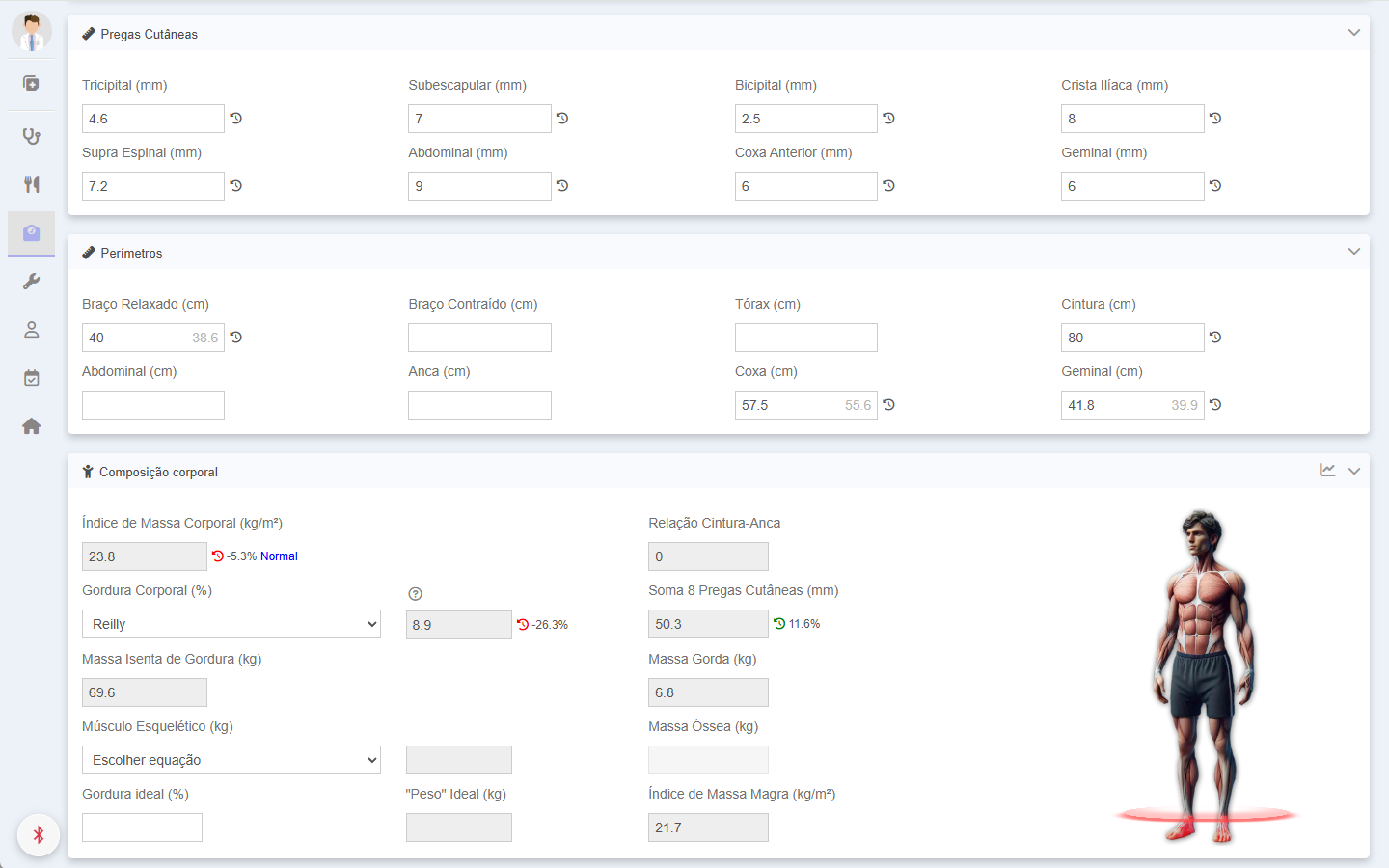Click the Braço Relaxado (cm) input
1389x868 pixels.
click(153, 338)
